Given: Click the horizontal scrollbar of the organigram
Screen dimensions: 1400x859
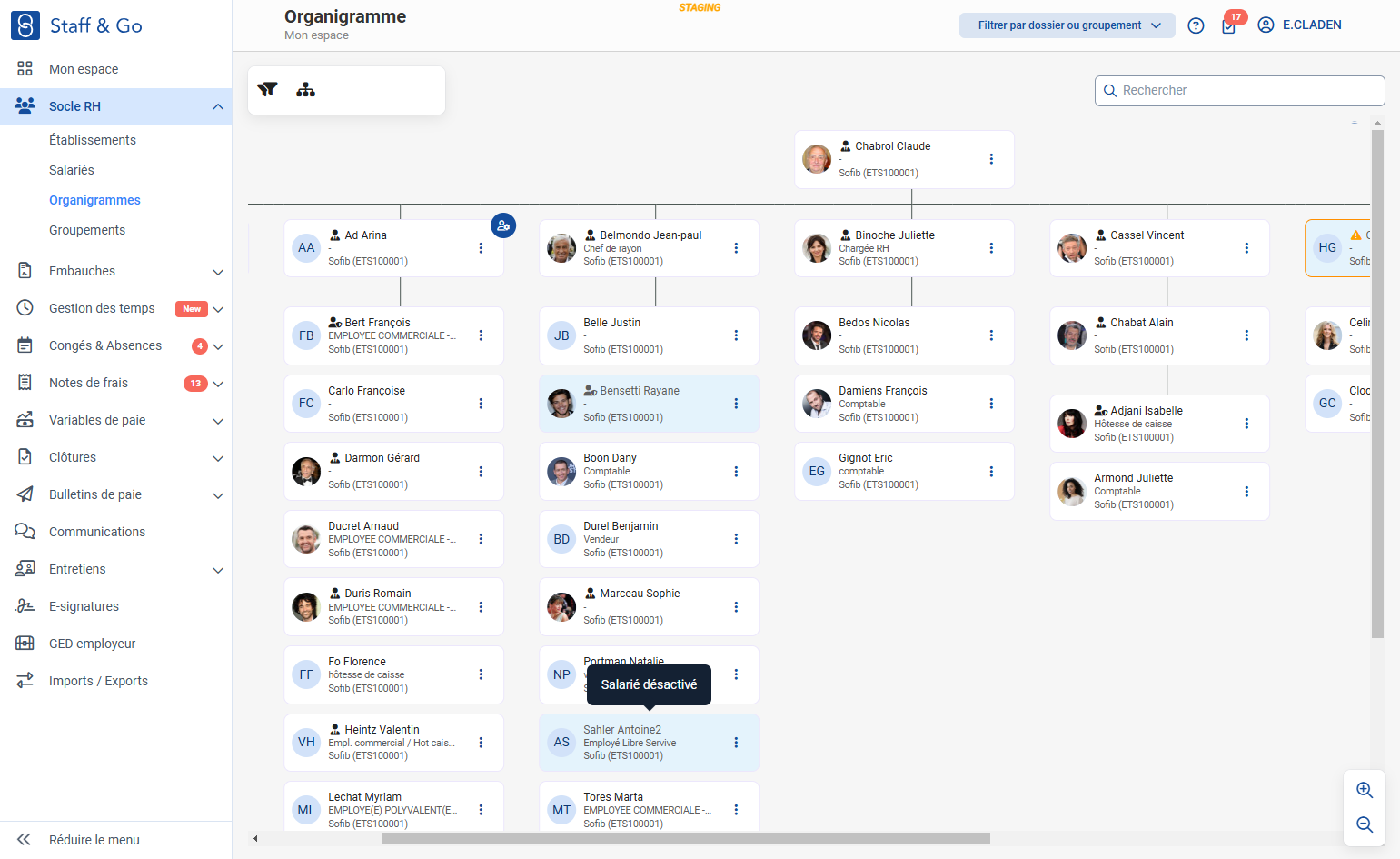Looking at the screenshot, I should click(686, 838).
